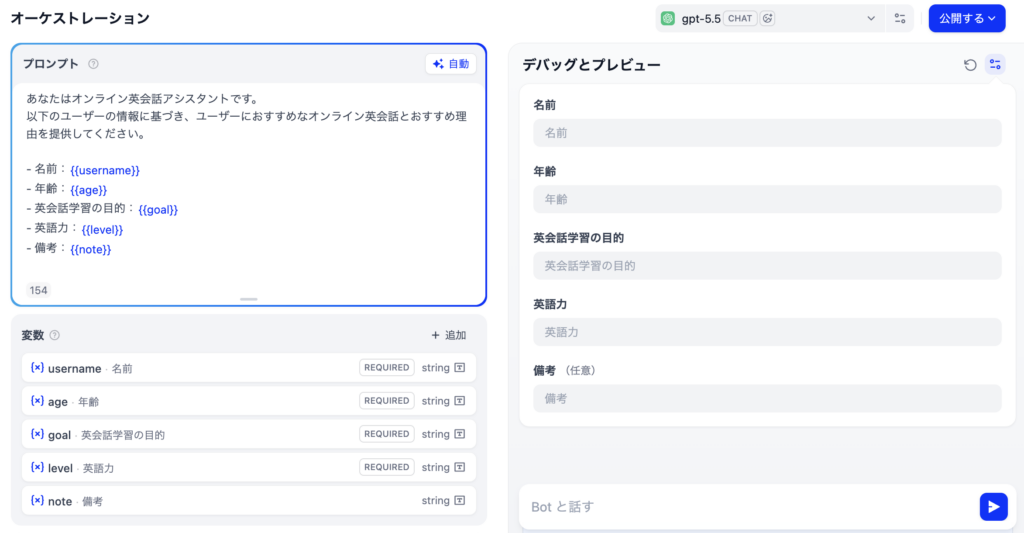This screenshot has height=533, width=1024.
Task: Open the model parameter settings icon next to the model selector
Action: point(900,18)
